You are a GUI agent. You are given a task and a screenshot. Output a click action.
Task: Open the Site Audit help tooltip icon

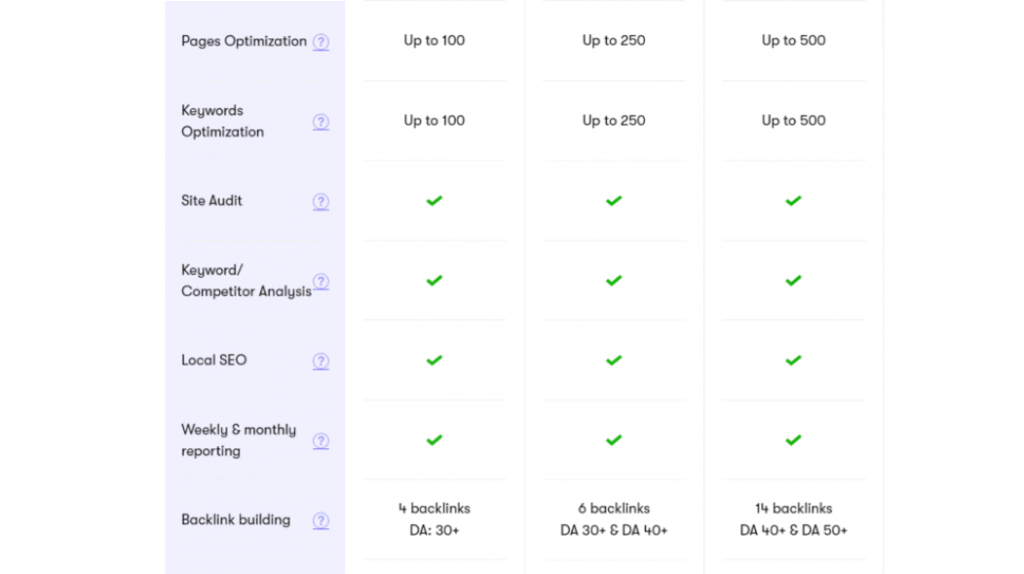321,202
